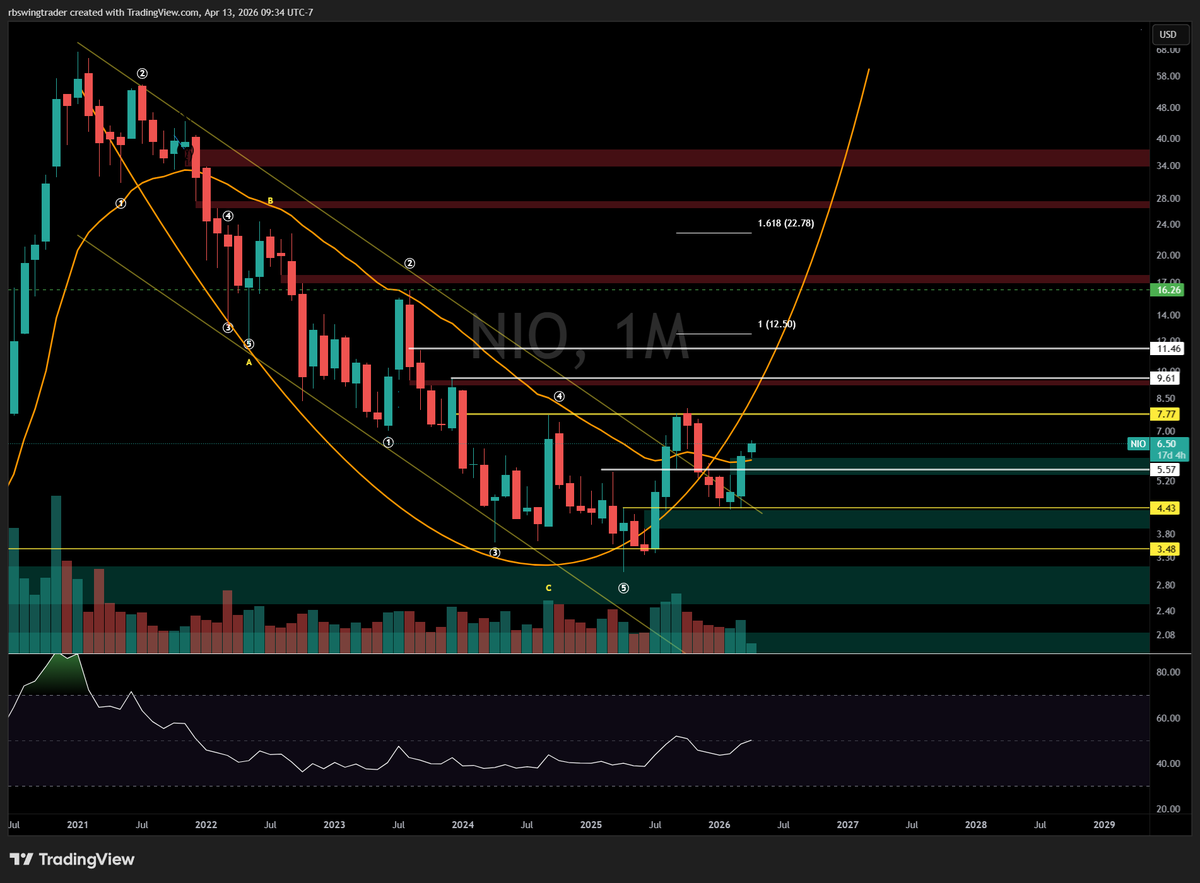Click the Elliott Wave circled 2 marker
Image resolution: width=1200 pixels, height=883 pixels.
tap(142, 72)
